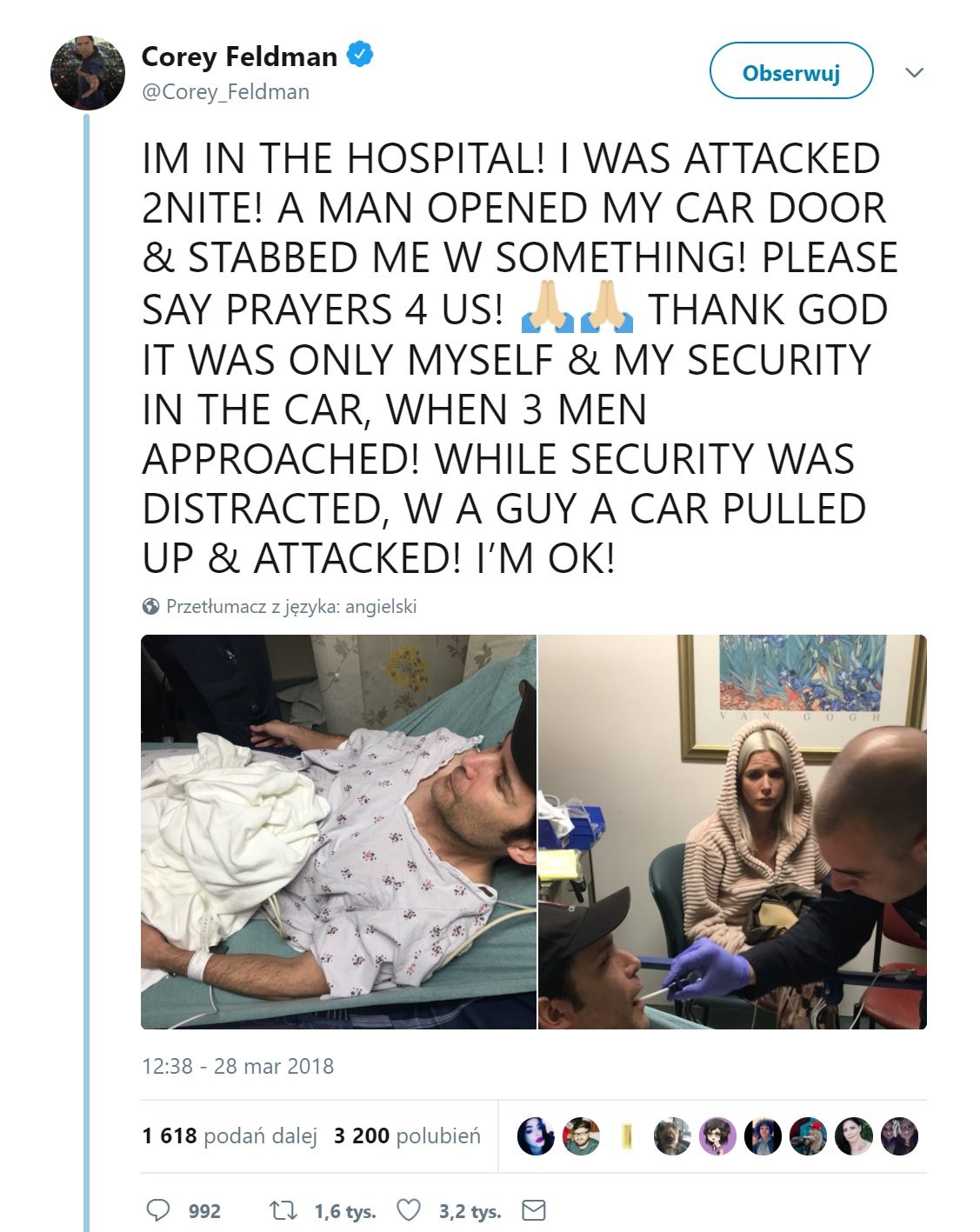Screen dimensions: 980x1232
Task: Open the hospital bed photo
Action: pos(338,832)
